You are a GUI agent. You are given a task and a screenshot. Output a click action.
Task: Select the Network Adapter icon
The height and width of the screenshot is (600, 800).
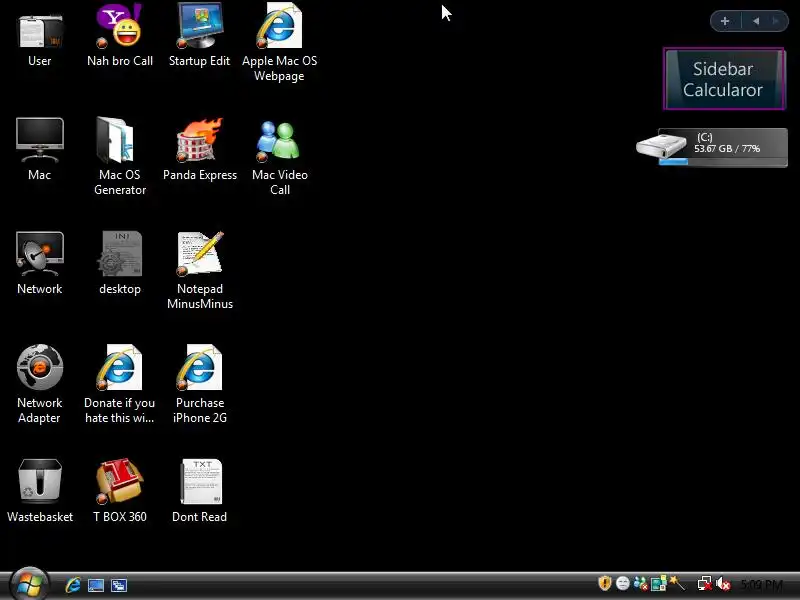pos(39,385)
